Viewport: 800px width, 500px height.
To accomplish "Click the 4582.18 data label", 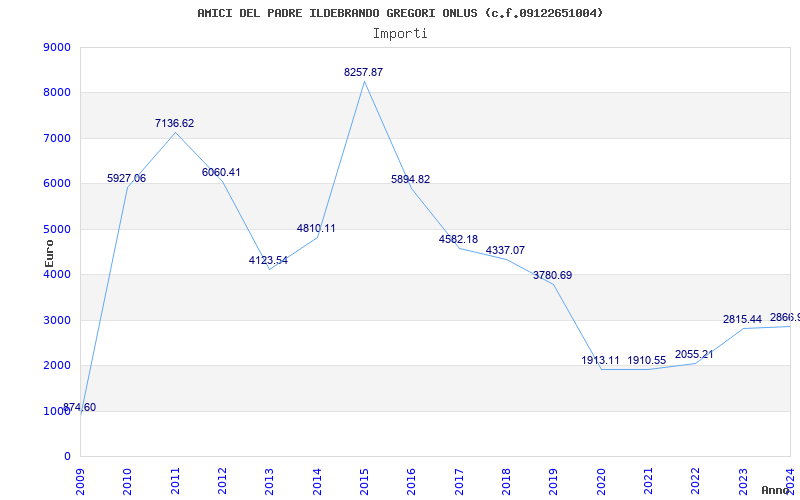I will pyautogui.click(x=458, y=239).
